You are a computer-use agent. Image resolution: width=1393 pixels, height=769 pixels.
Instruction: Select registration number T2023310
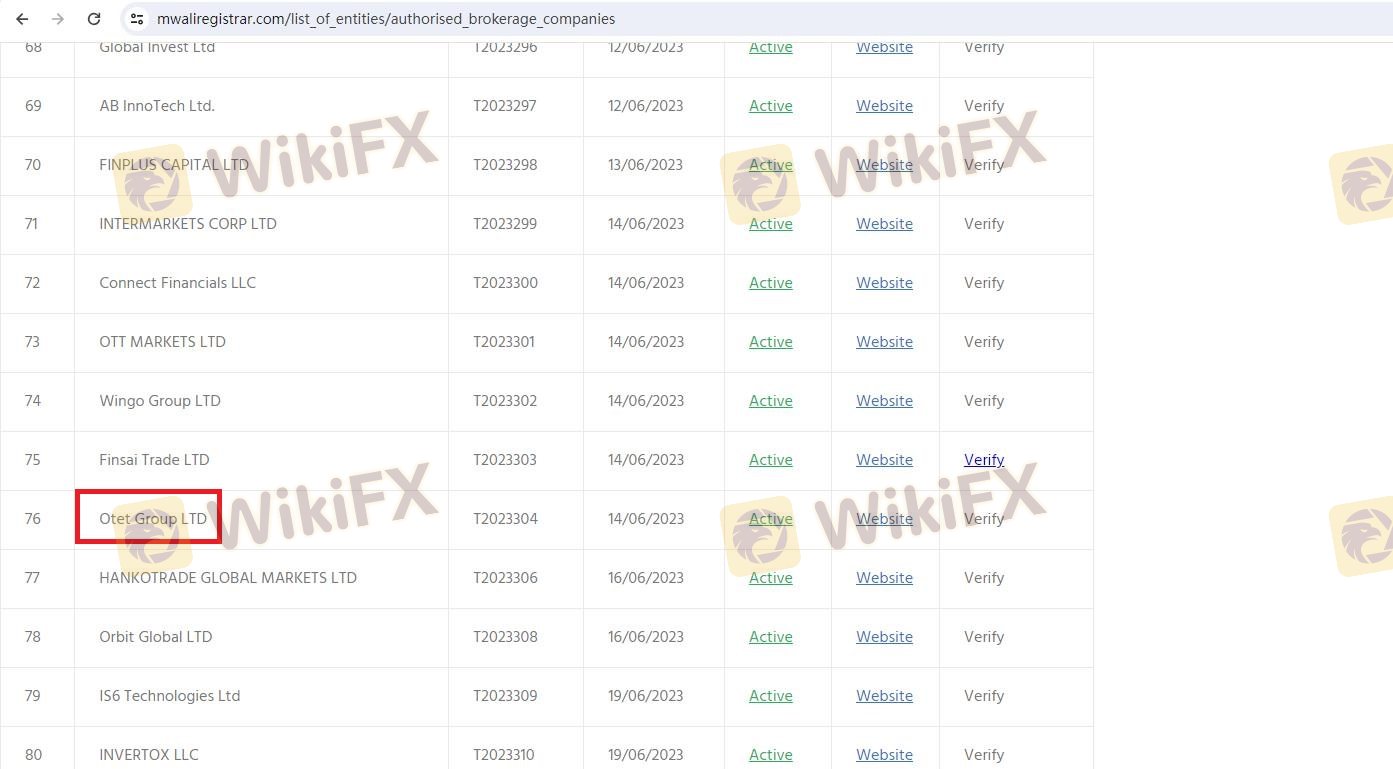point(504,755)
